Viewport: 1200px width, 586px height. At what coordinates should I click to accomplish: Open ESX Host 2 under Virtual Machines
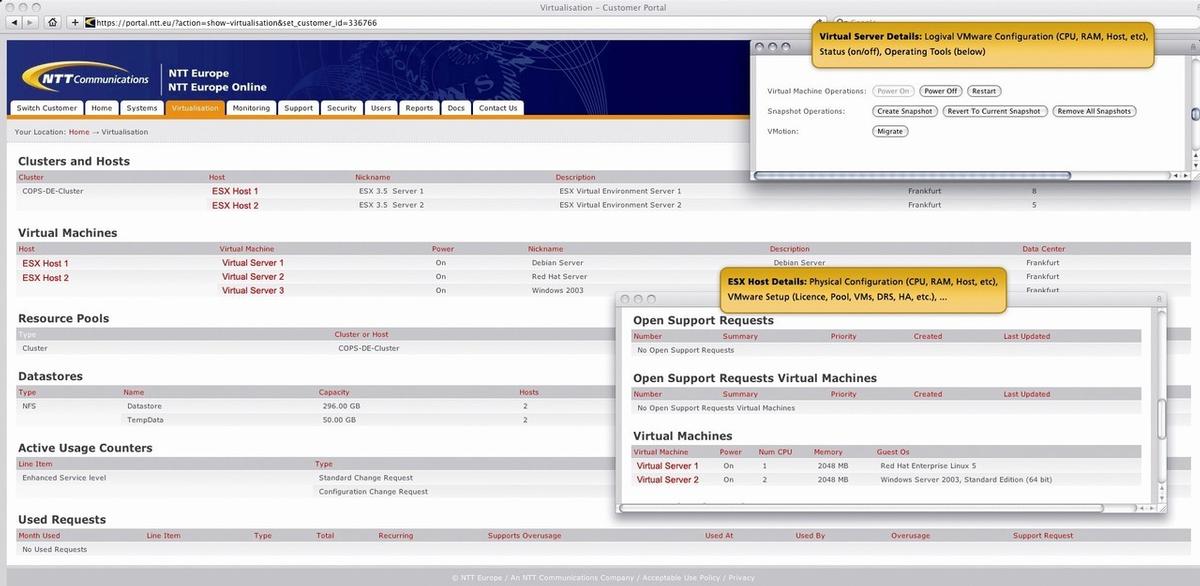[x=45, y=277]
